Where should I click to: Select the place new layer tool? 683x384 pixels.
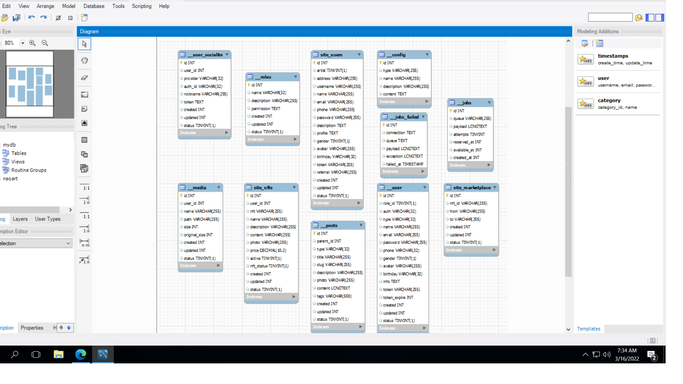(85, 94)
